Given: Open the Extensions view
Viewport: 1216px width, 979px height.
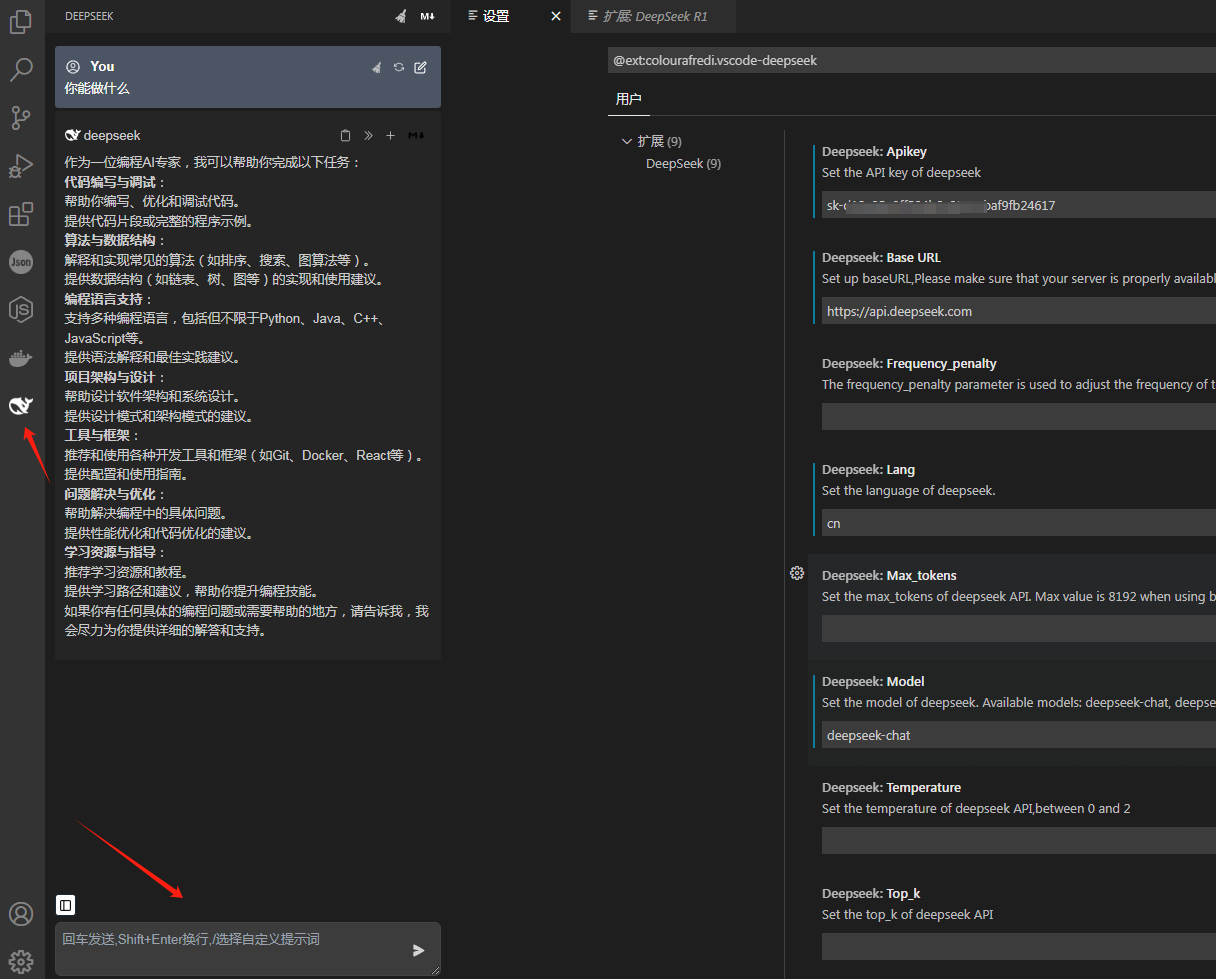Looking at the screenshot, I should coord(21,214).
